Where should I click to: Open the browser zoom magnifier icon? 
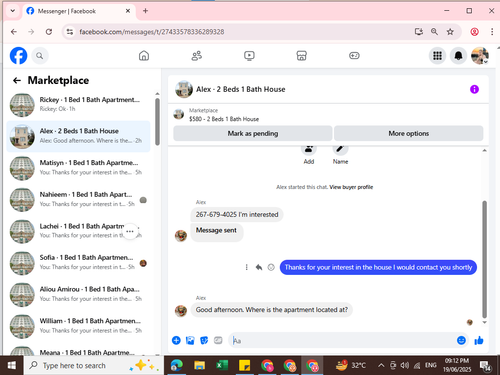(434, 32)
